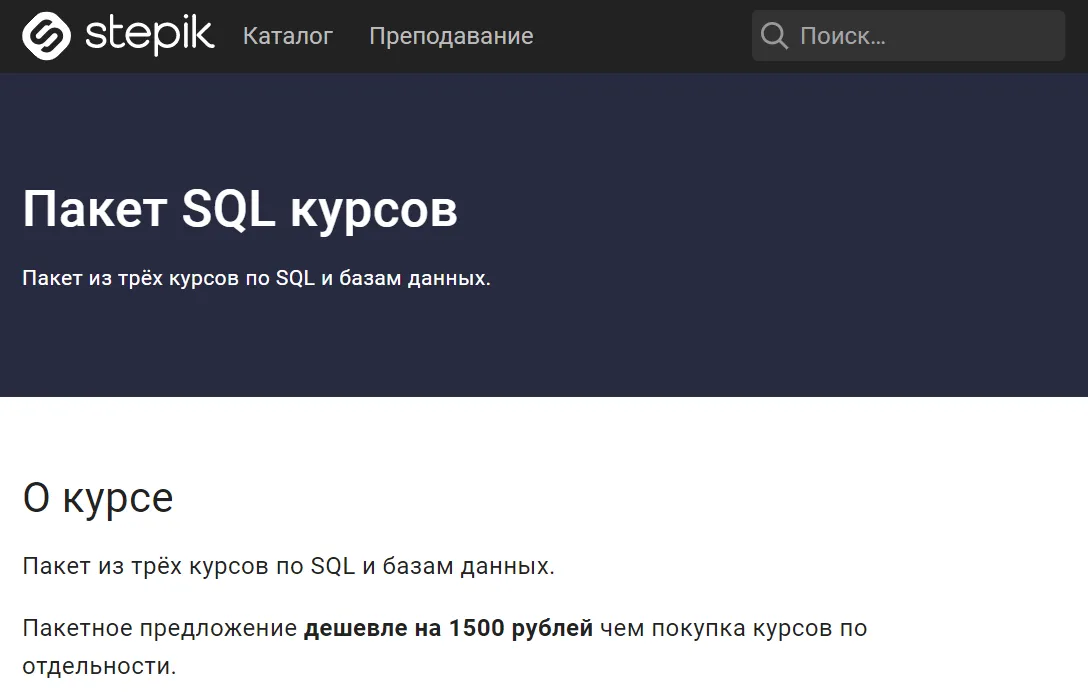Click the first paragraph under О курсе

tap(288, 566)
